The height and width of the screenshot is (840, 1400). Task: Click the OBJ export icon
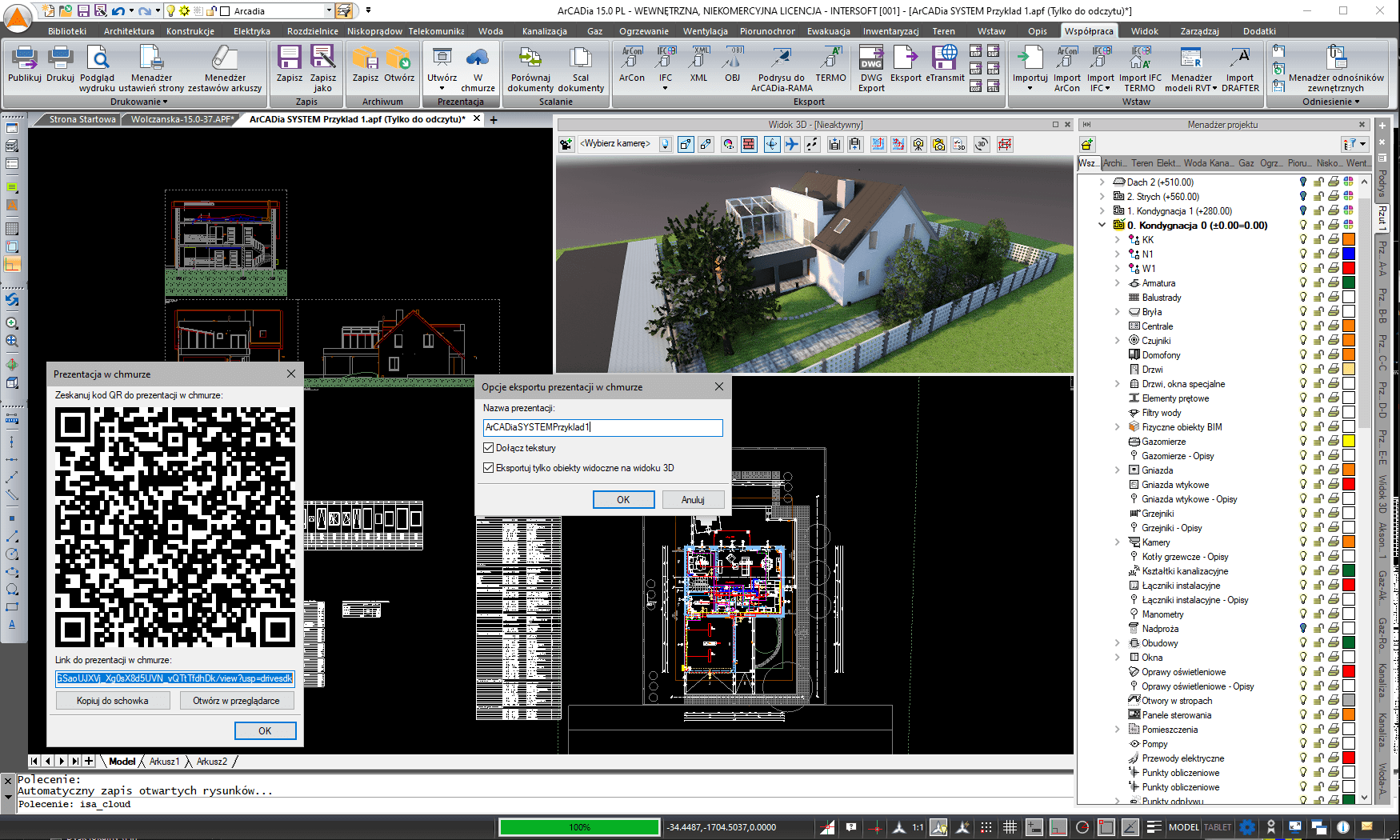coord(732,64)
